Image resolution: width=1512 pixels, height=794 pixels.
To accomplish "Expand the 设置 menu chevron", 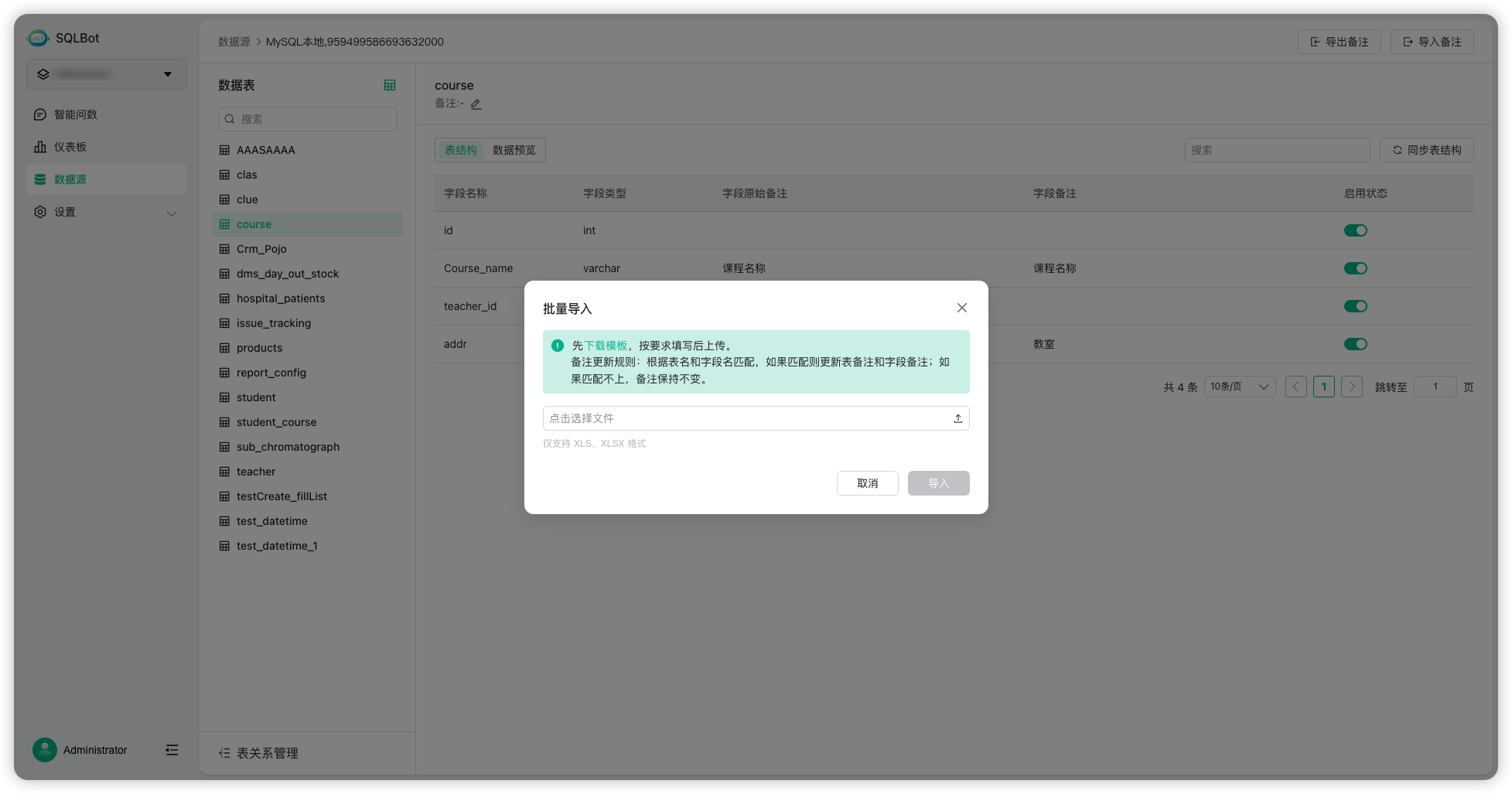I will (172, 213).
